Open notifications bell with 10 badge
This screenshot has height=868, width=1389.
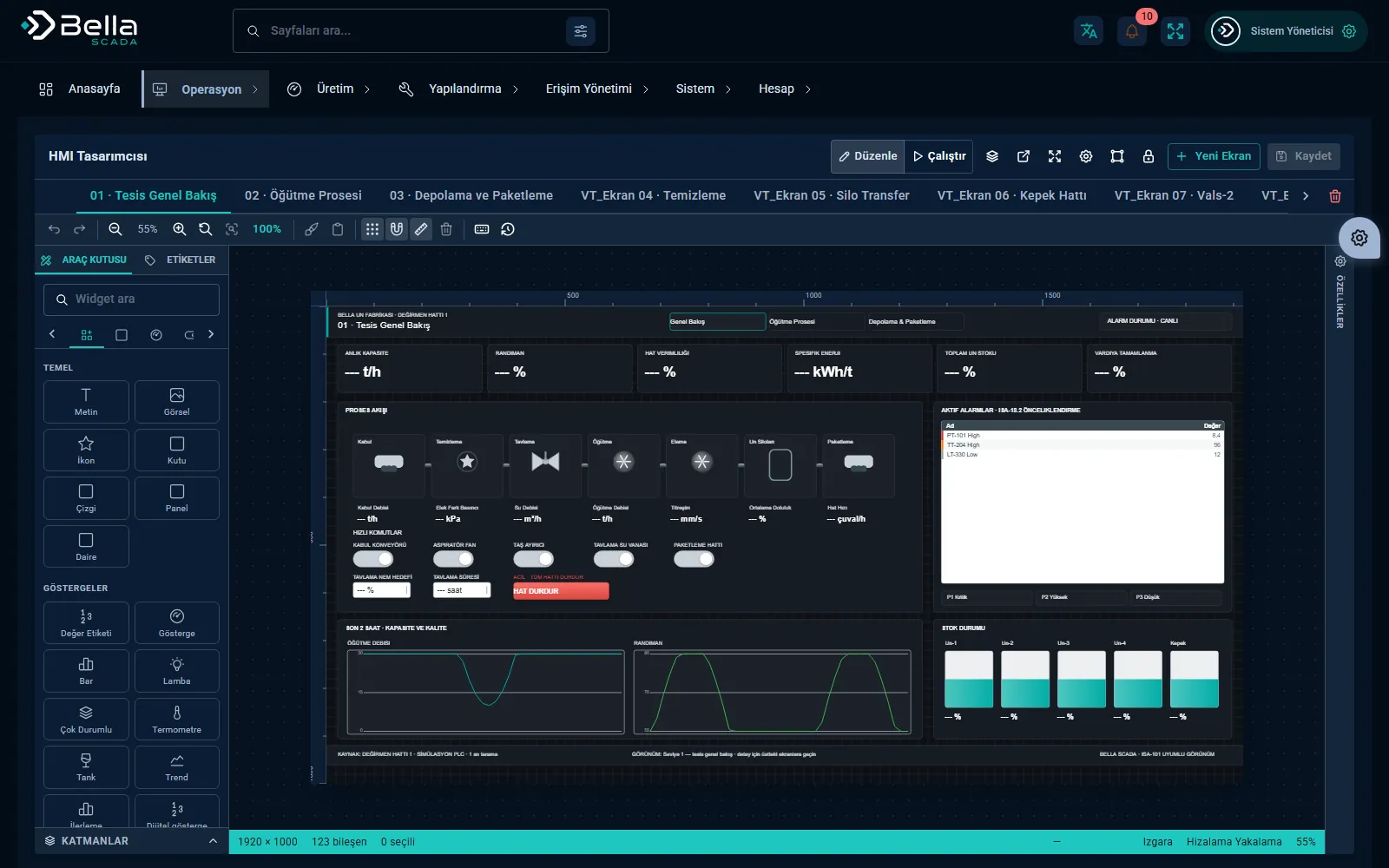(1132, 31)
